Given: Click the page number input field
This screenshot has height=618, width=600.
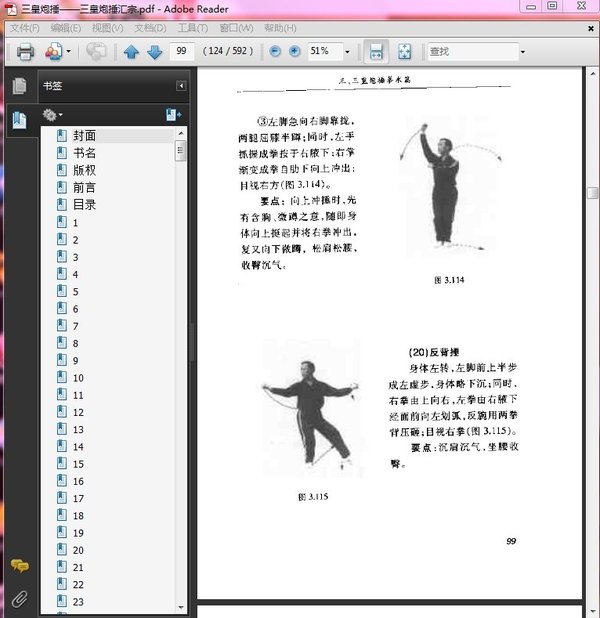Looking at the screenshot, I should tap(183, 51).
